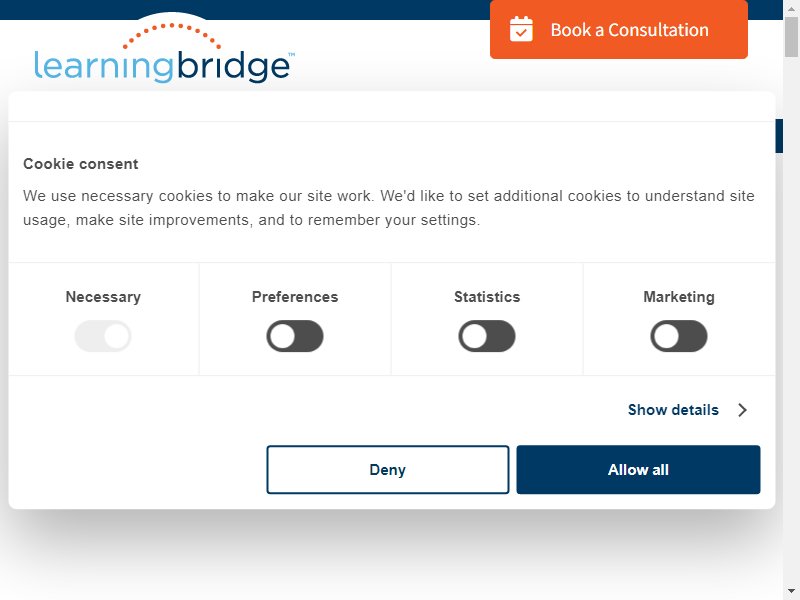
Task: Select the Preferences category label
Action: click(x=295, y=297)
